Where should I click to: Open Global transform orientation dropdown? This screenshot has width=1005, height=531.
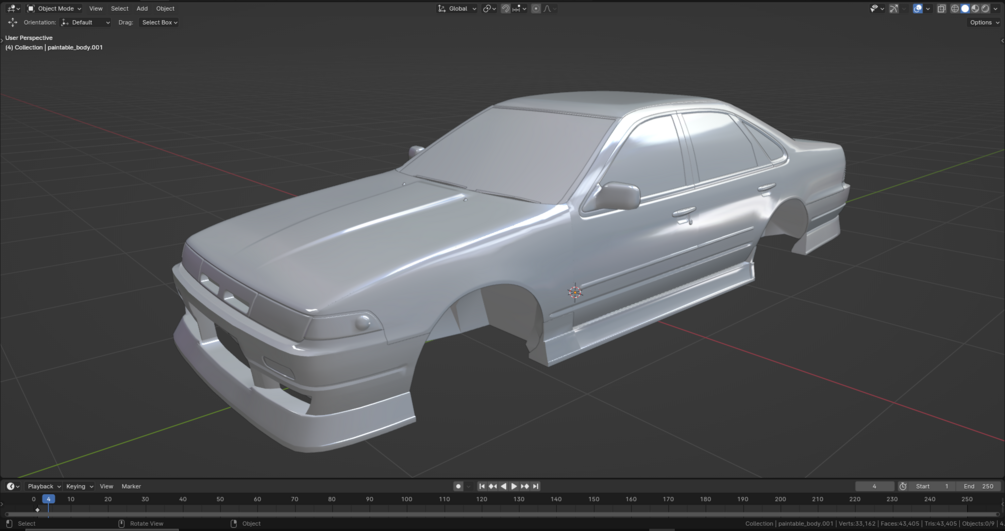(457, 8)
